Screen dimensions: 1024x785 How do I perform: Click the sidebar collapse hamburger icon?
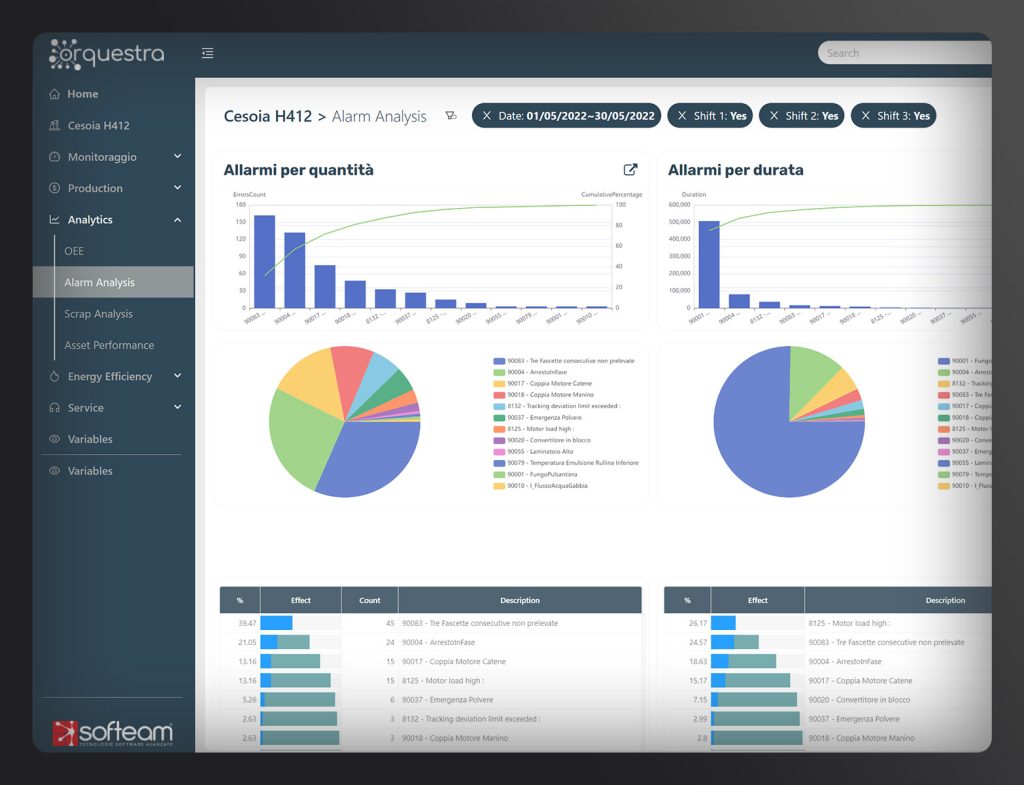click(x=207, y=54)
